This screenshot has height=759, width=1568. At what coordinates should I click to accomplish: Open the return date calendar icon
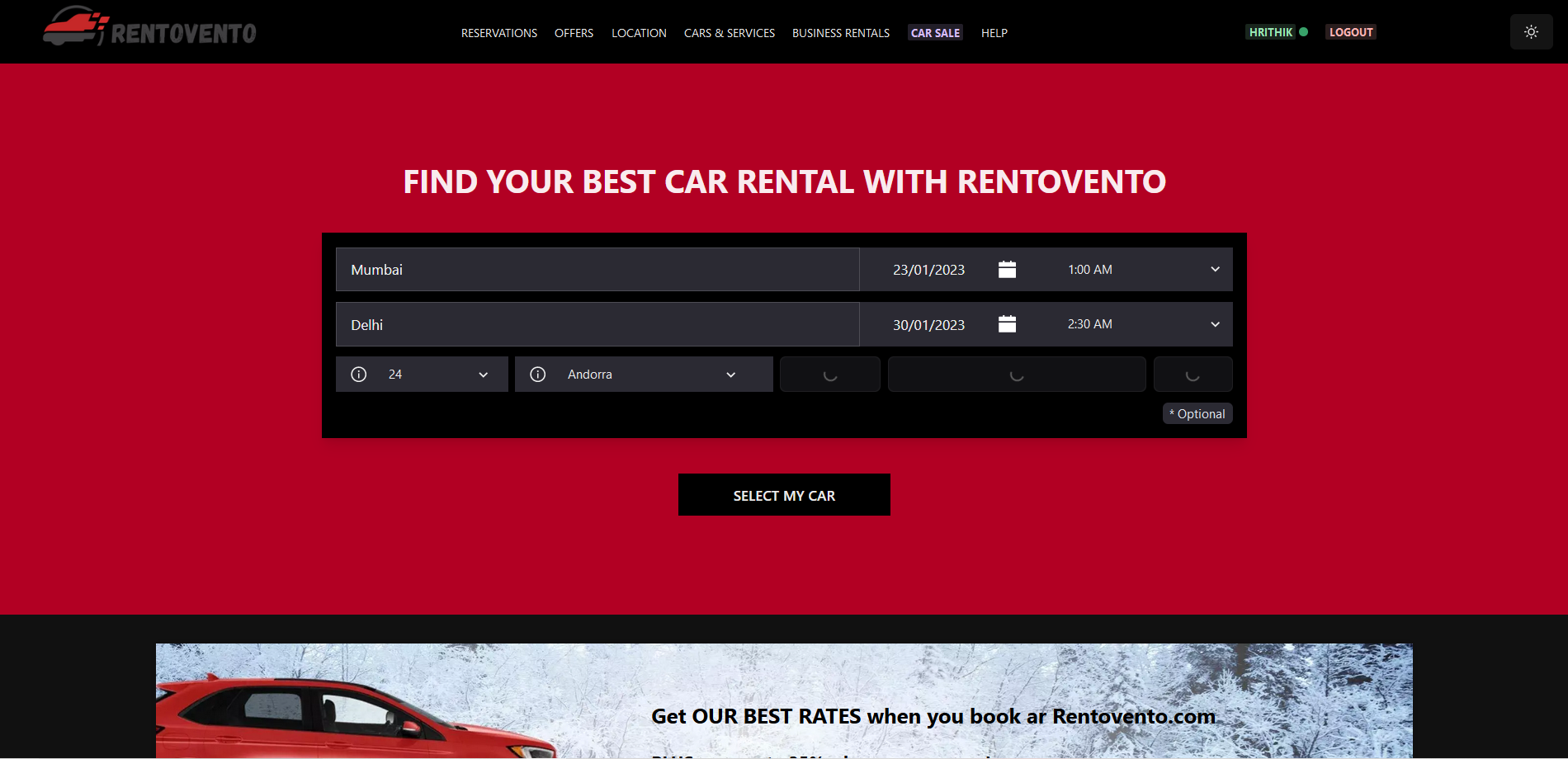pos(1007,324)
